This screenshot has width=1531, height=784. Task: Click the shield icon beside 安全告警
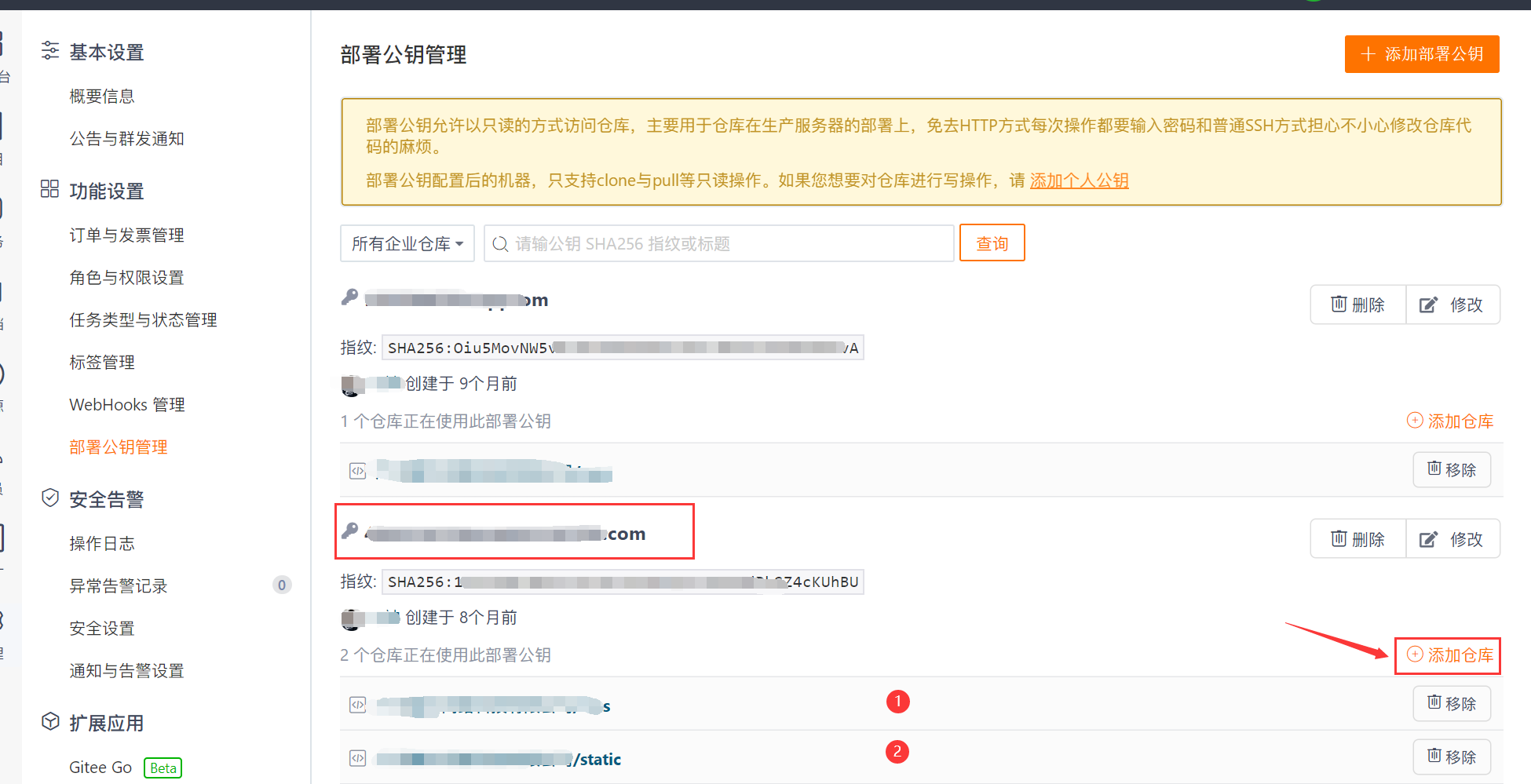(x=49, y=497)
